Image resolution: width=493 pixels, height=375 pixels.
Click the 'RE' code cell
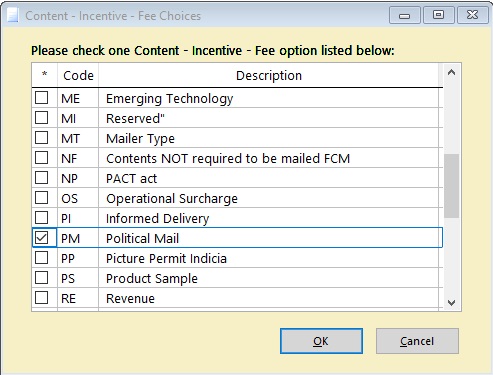tap(78, 298)
